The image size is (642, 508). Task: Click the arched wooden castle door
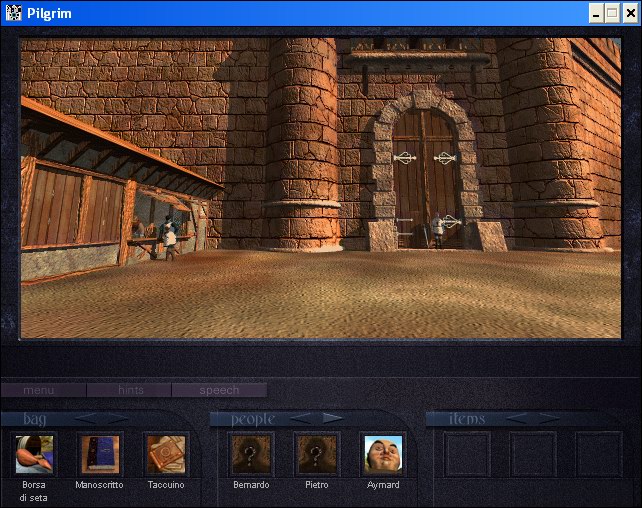425,178
